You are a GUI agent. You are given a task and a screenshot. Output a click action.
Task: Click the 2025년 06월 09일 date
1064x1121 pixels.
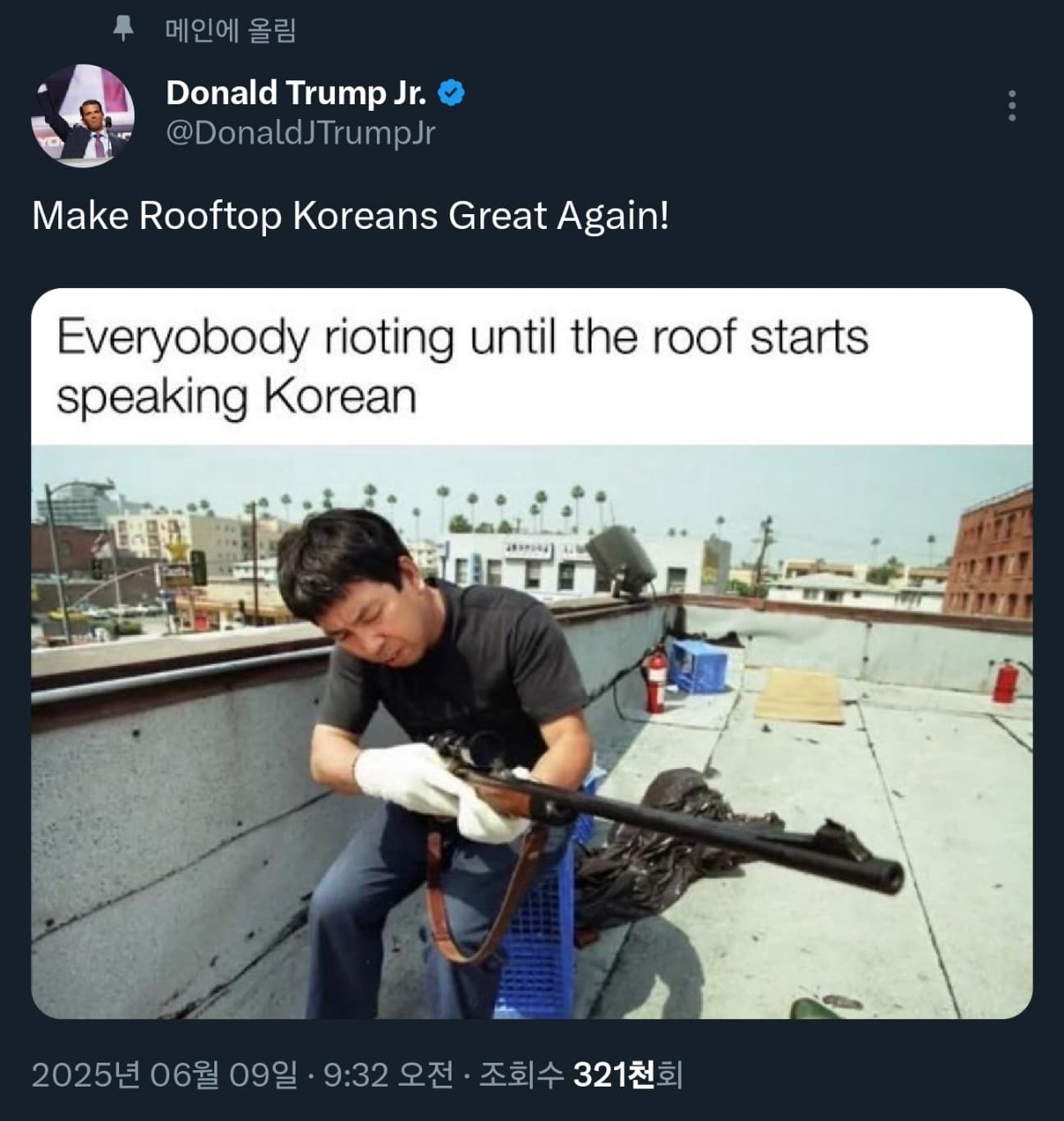pos(165,1074)
